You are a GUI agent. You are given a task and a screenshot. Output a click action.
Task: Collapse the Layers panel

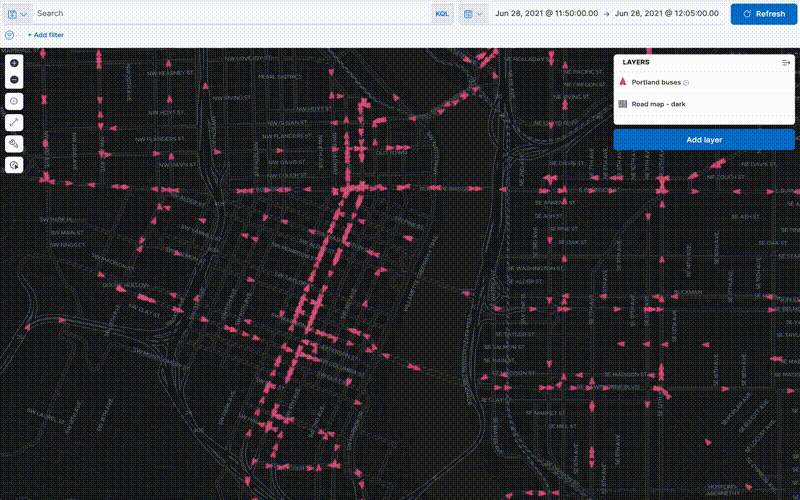point(786,62)
